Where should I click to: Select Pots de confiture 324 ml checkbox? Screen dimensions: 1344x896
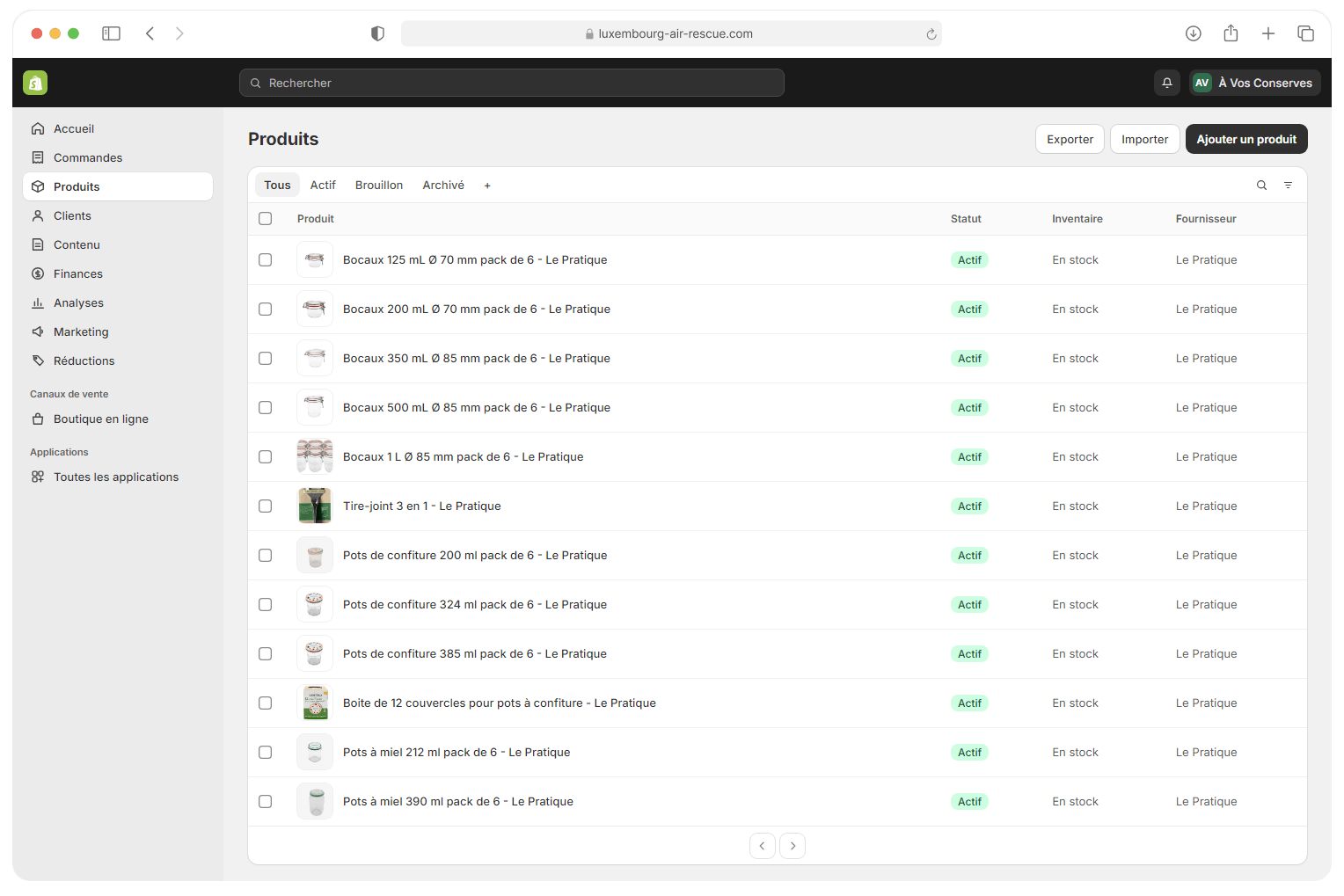pos(266,605)
